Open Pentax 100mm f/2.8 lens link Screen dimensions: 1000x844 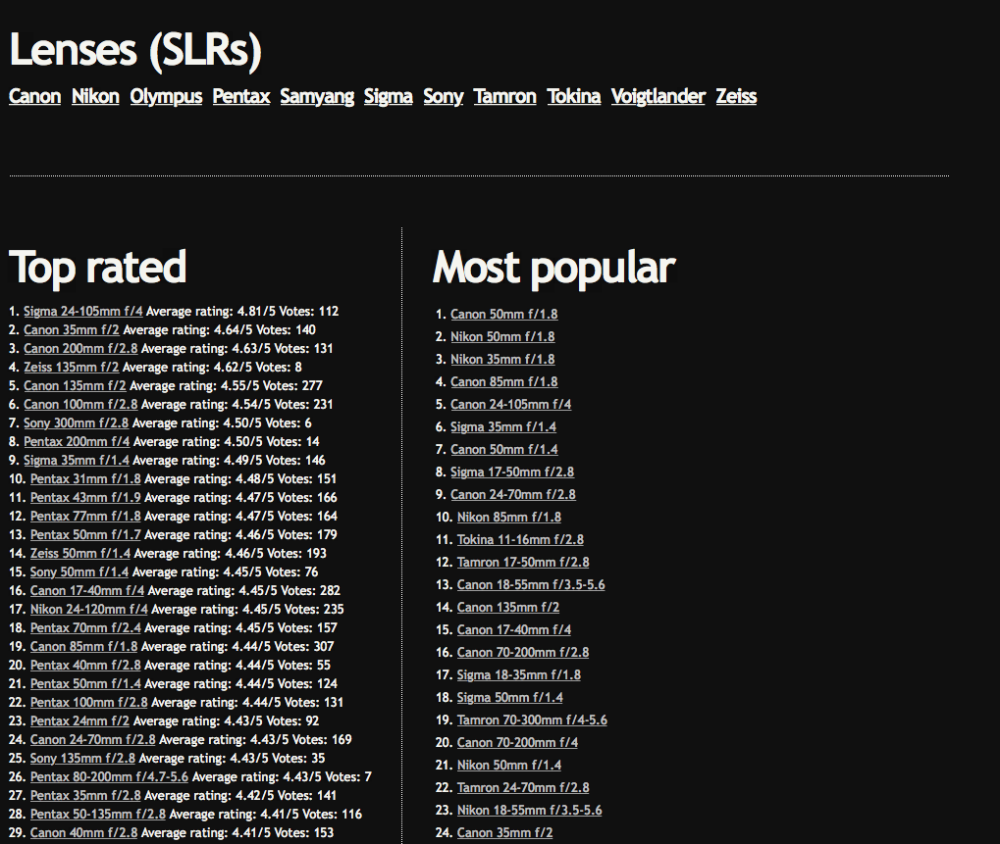[89, 702]
